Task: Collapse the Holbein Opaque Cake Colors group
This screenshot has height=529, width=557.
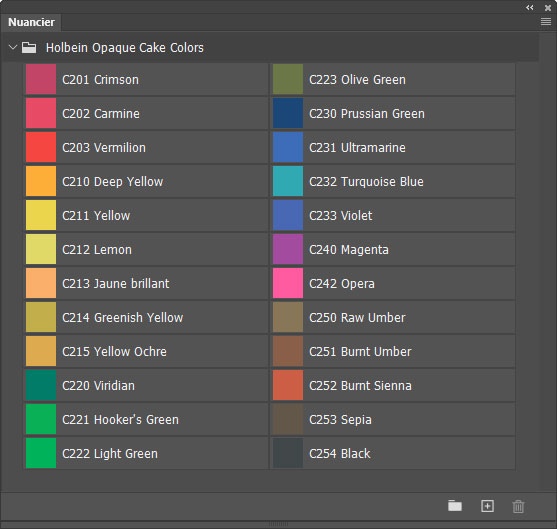Action: point(13,47)
